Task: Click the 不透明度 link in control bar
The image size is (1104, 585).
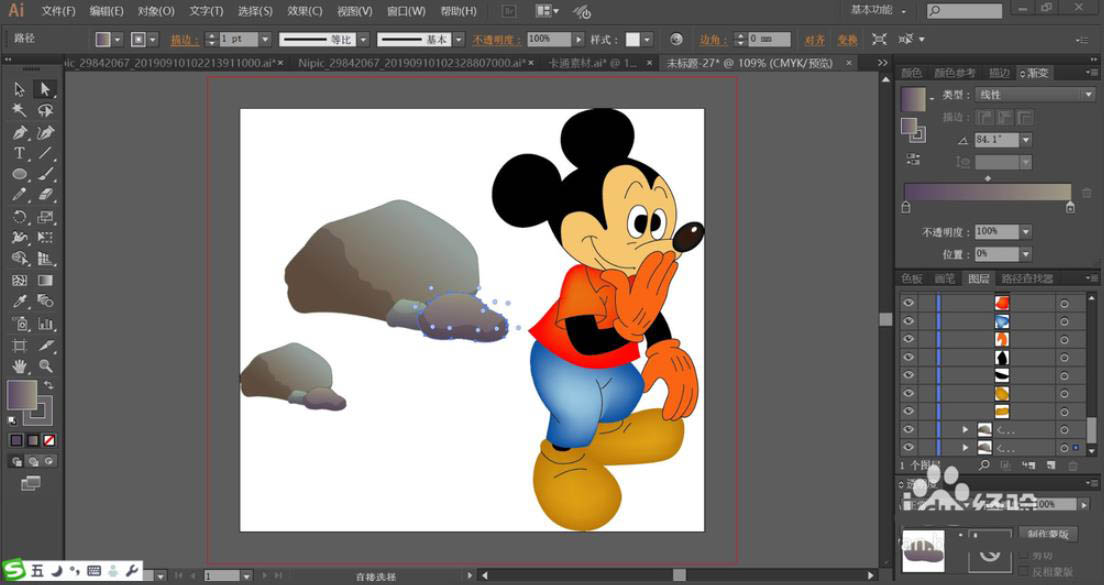Action: [x=496, y=39]
